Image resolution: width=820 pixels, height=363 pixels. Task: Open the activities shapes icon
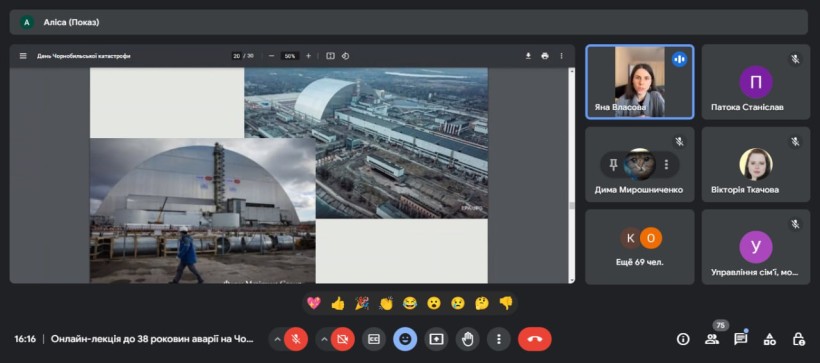coord(770,339)
